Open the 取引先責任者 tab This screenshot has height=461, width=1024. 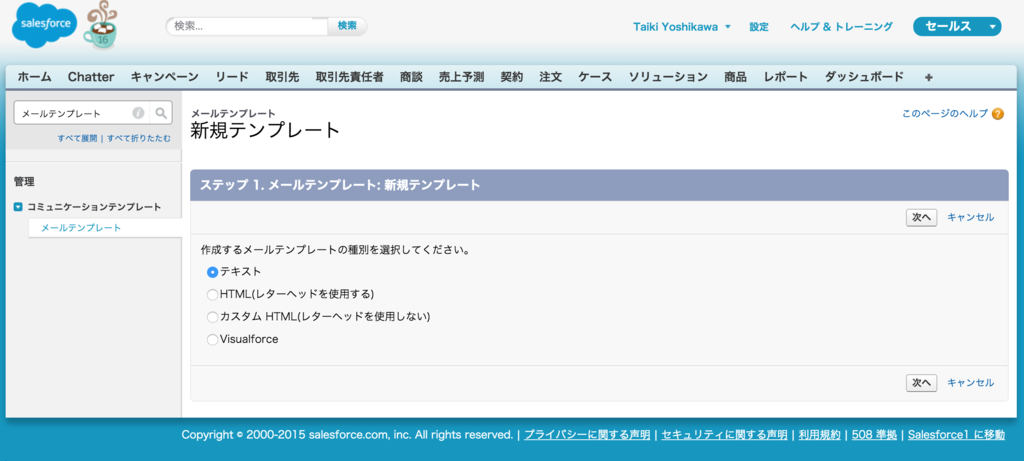point(349,77)
